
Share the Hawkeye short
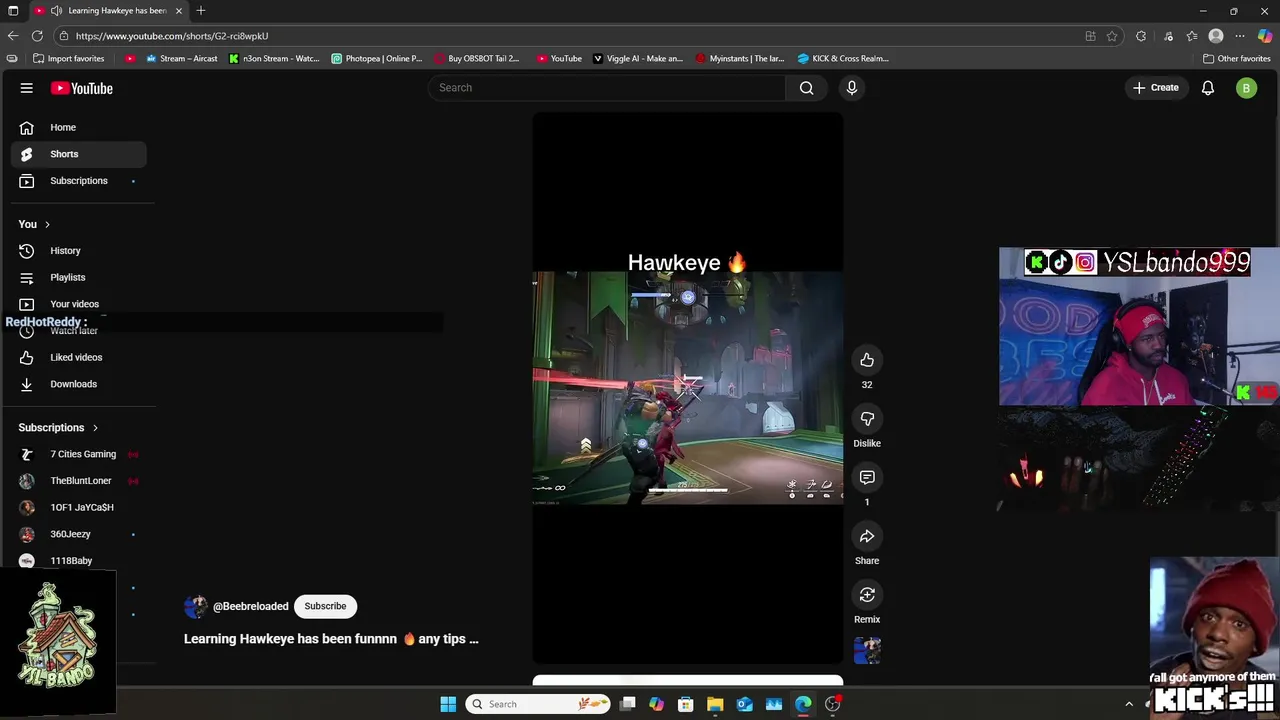tap(867, 537)
